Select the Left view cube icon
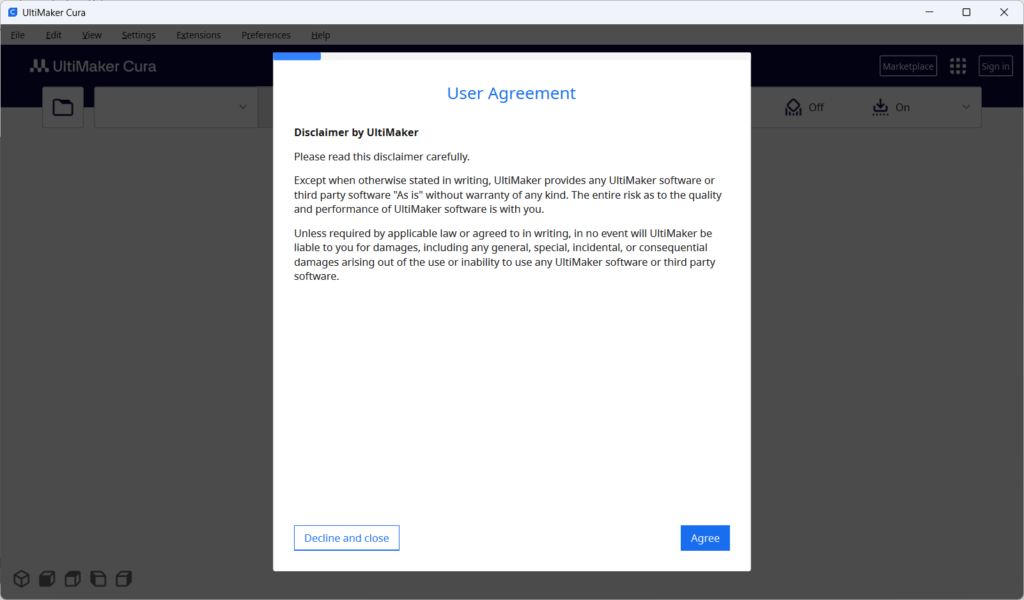Viewport: 1024px width, 600px height. click(98, 578)
